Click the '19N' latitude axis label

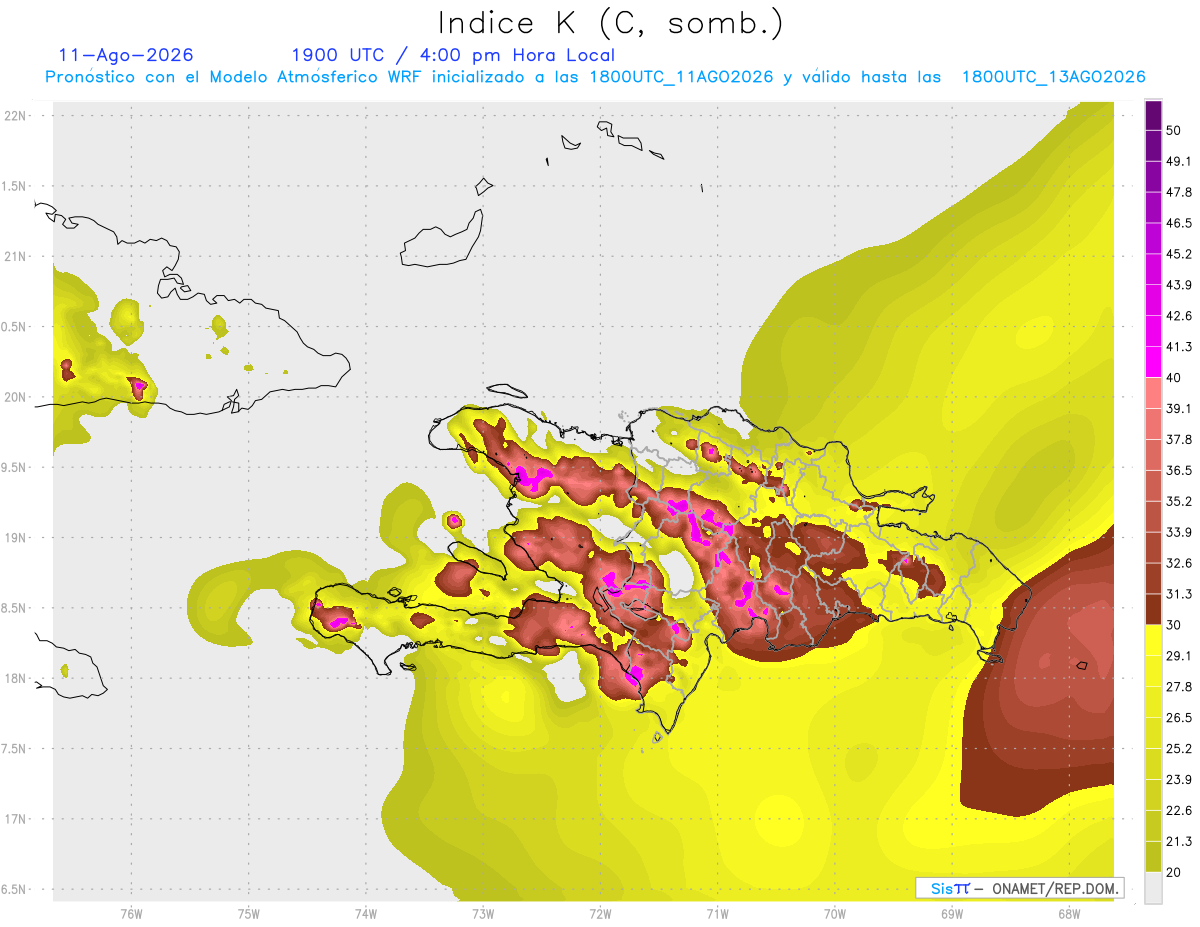pyautogui.click(x=16, y=537)
